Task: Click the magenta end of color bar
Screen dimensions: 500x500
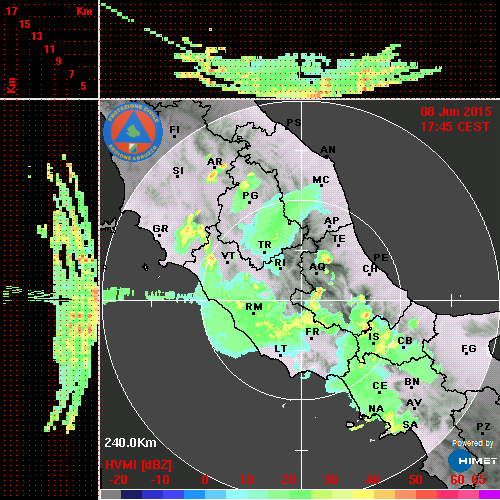Action: [x=489, y=494]
